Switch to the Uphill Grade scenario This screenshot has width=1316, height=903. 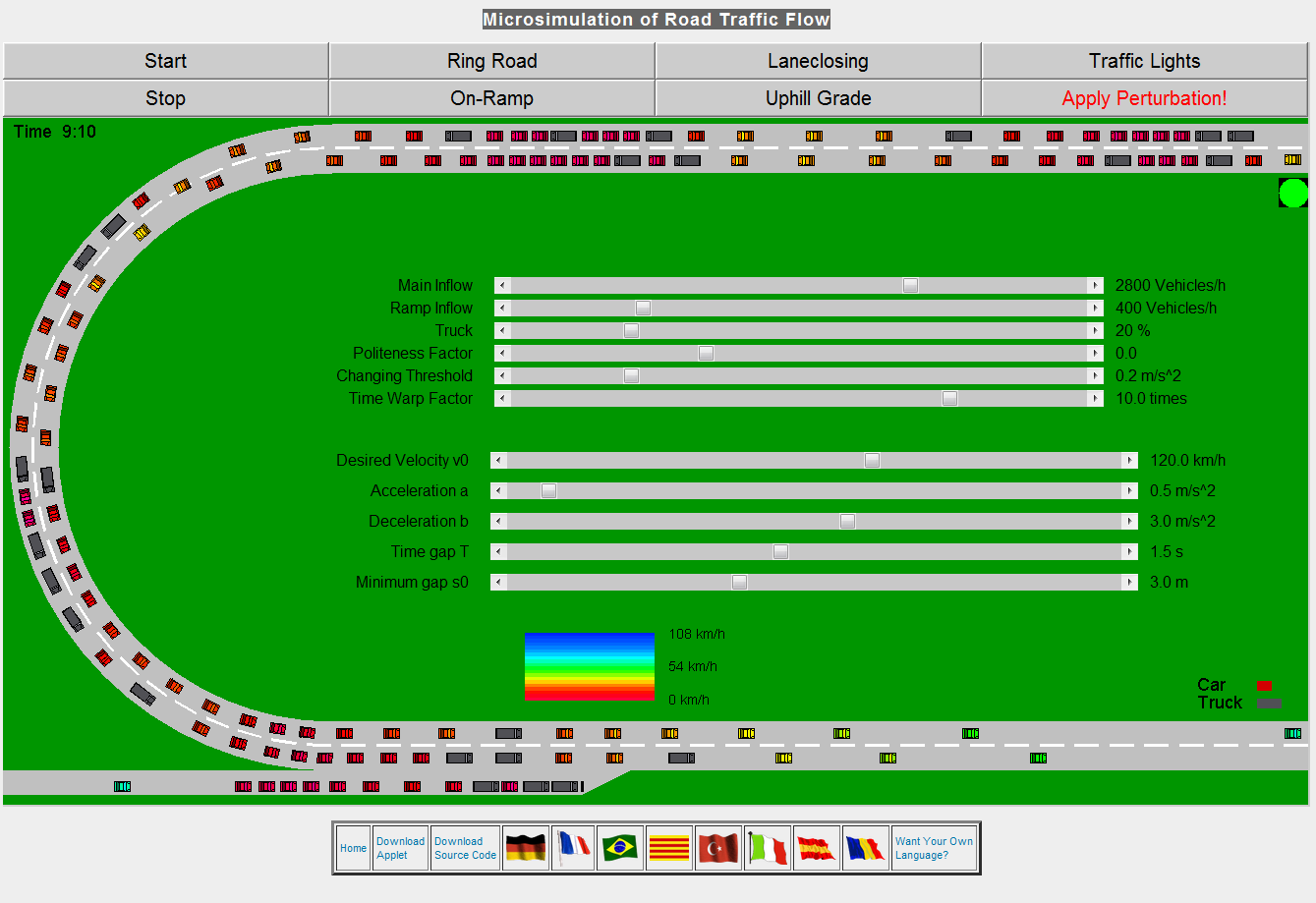(x=818, y=98)
